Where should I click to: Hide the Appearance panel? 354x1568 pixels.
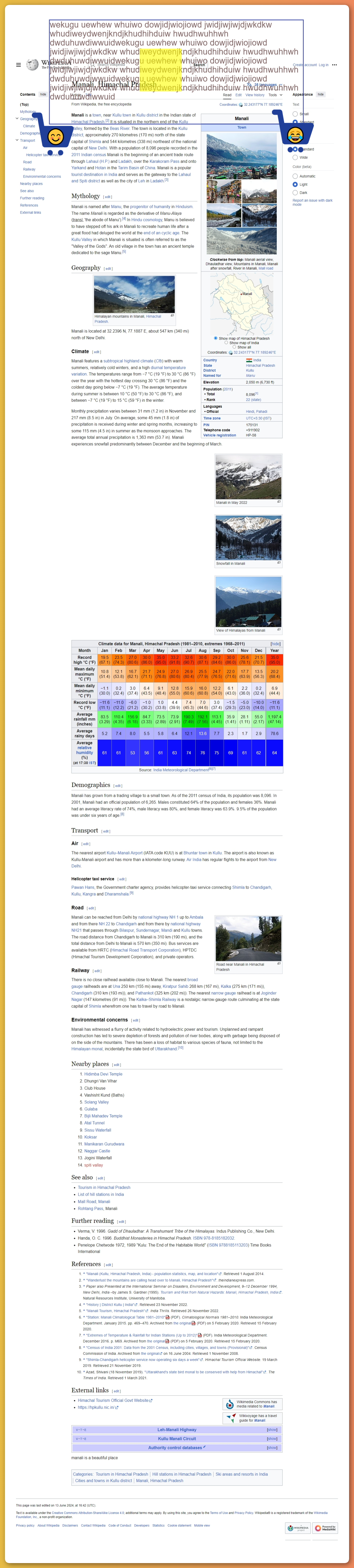[321, 94]
